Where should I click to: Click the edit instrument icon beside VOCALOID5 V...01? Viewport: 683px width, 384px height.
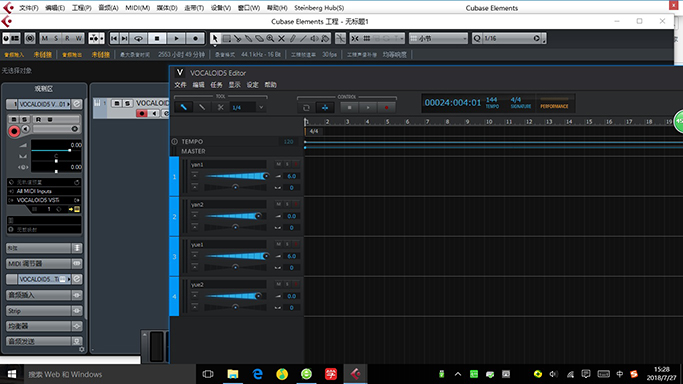(77, 104)
